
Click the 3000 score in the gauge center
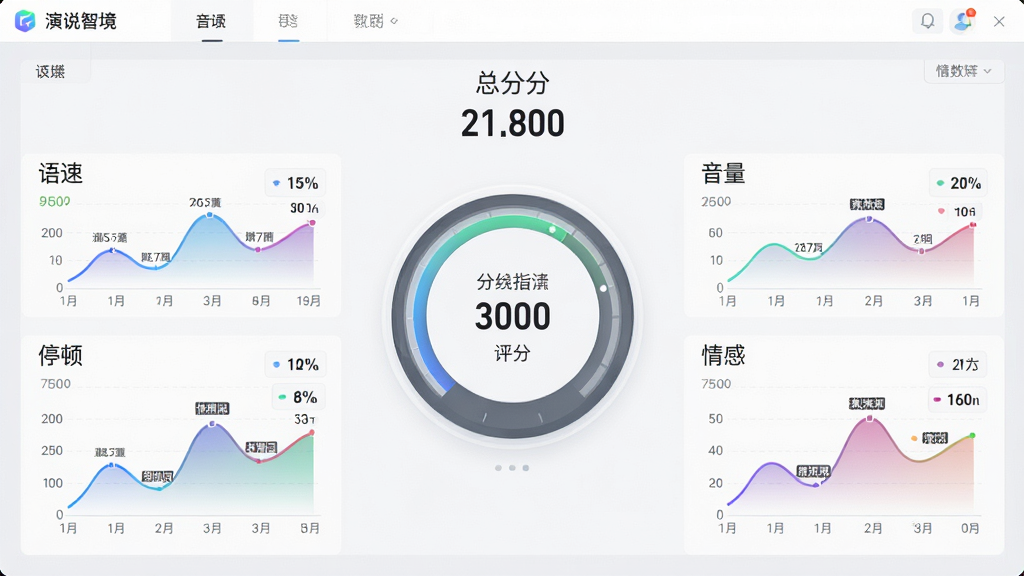point(513,317)
